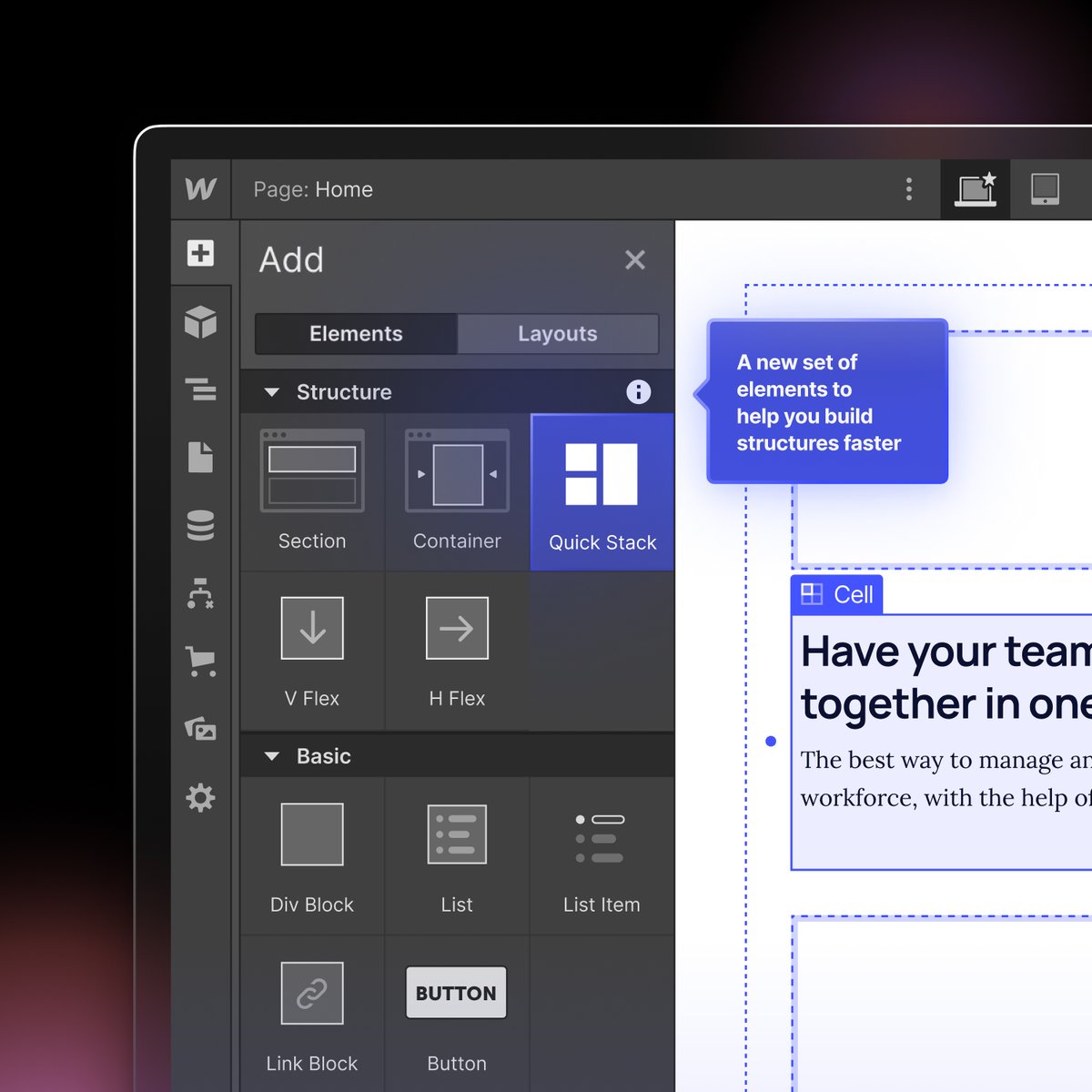Add a Container element
Viewport: 1092px width, 1092px height.
pyautogui.click(x=457, y=492)
